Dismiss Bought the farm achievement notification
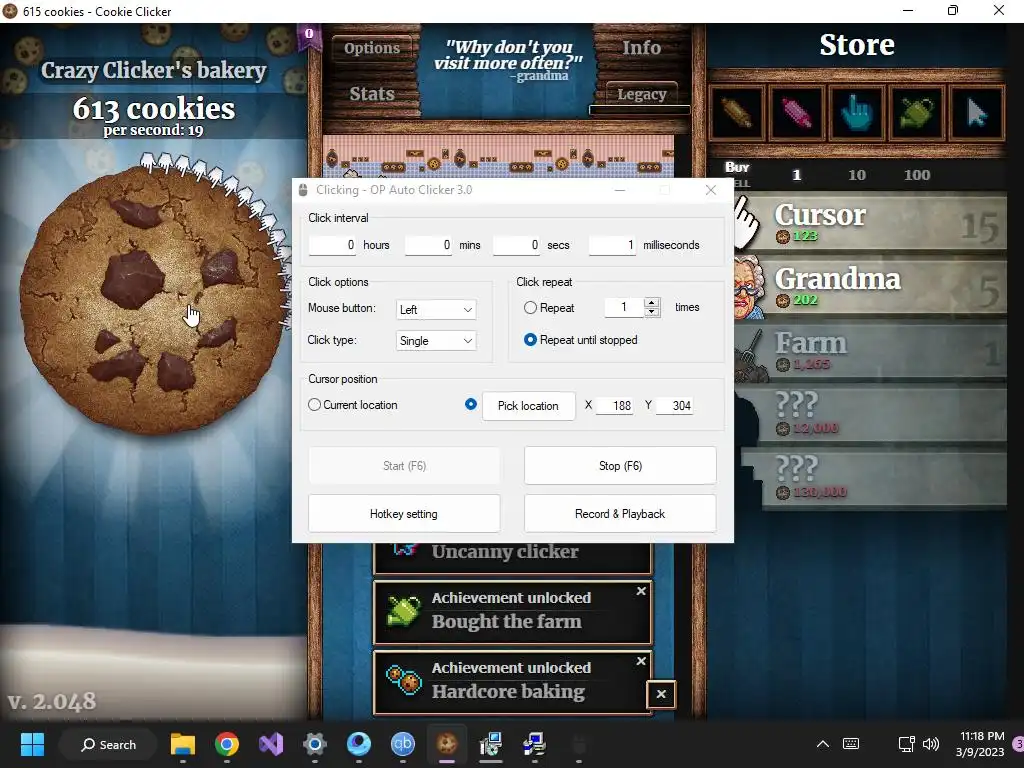 641,591
